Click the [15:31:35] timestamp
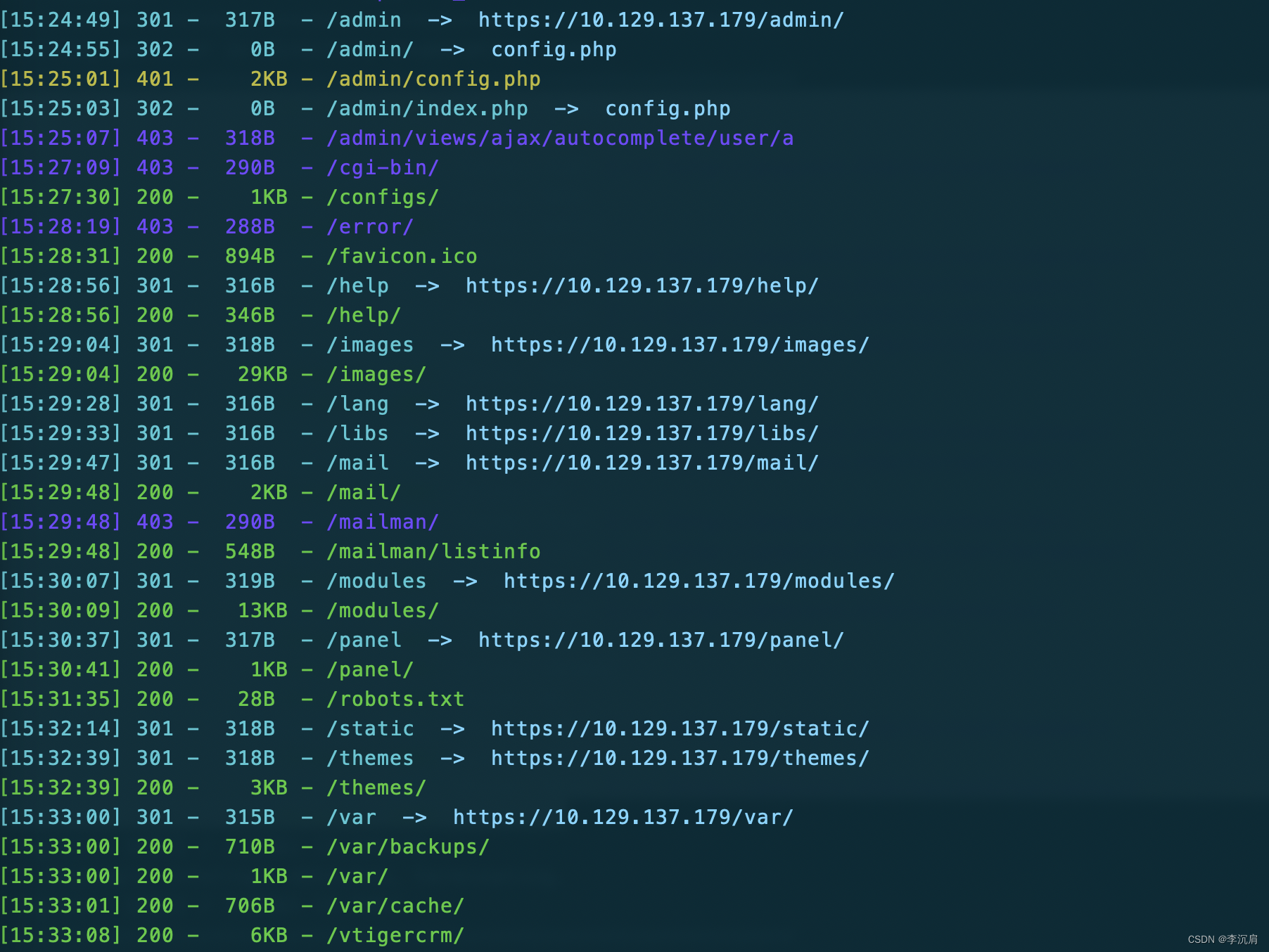This screenshot has width=1269, height=952. (x=60, y=699)
